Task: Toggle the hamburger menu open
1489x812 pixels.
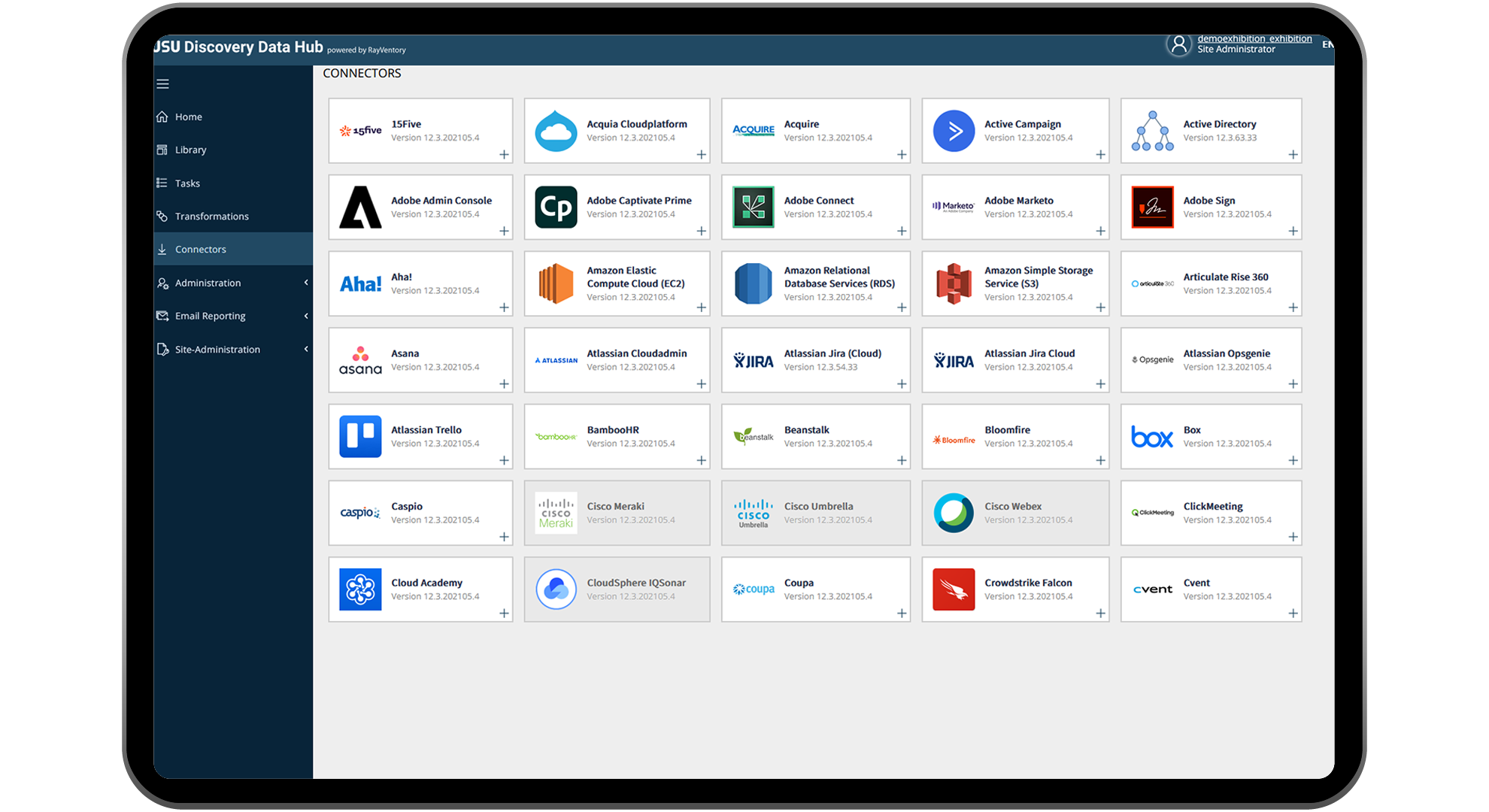Action: tap(162, 83)
